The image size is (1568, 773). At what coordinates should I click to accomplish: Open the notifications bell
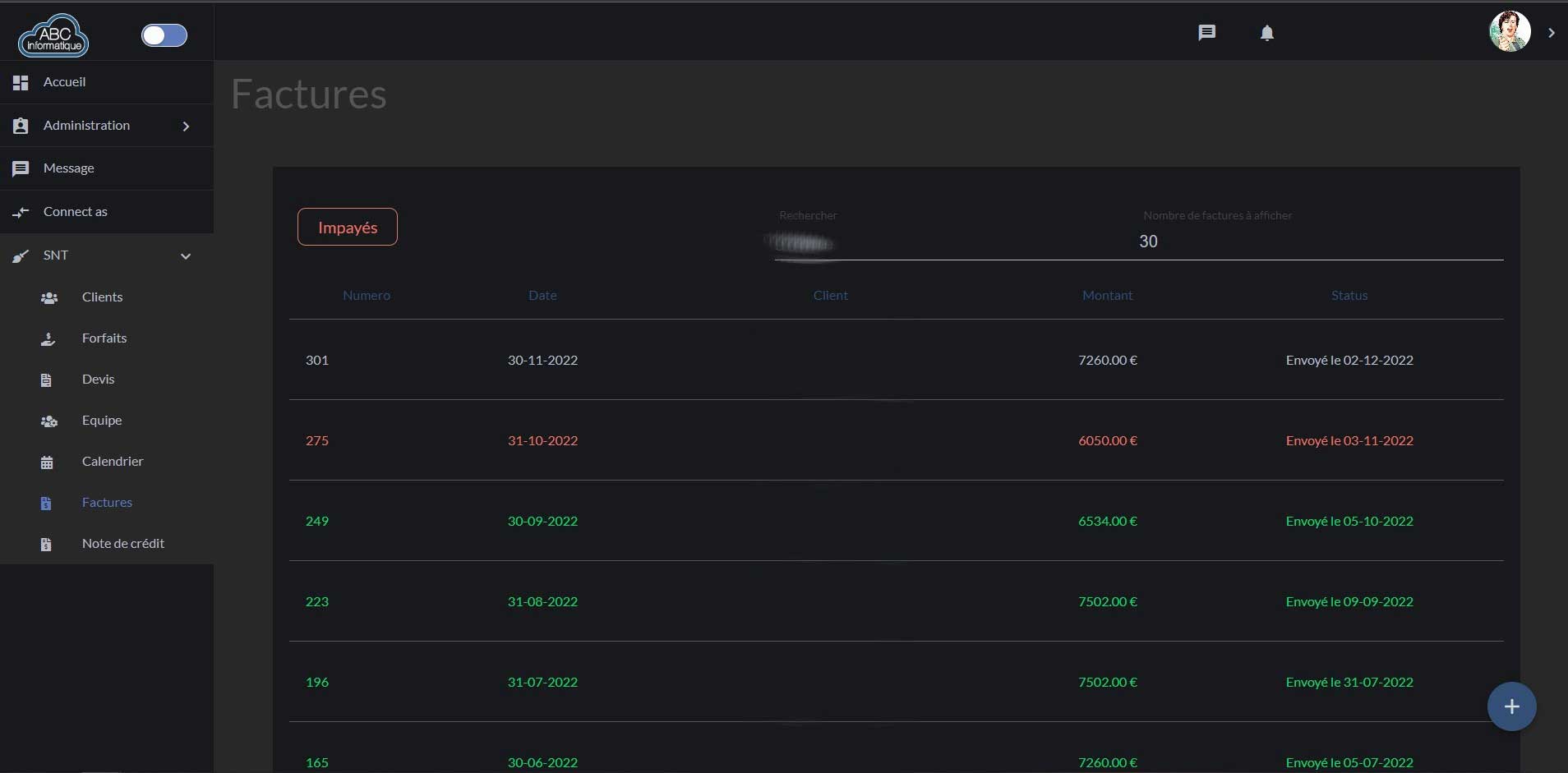[1266, 33]
